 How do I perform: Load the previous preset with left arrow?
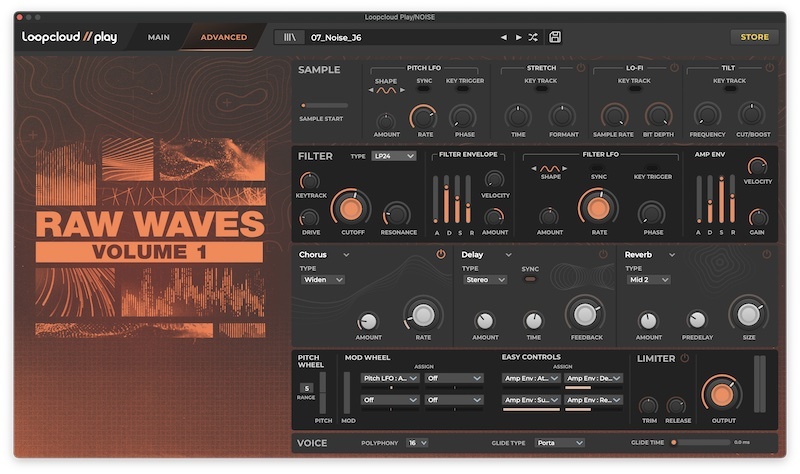tap(504, 37)
